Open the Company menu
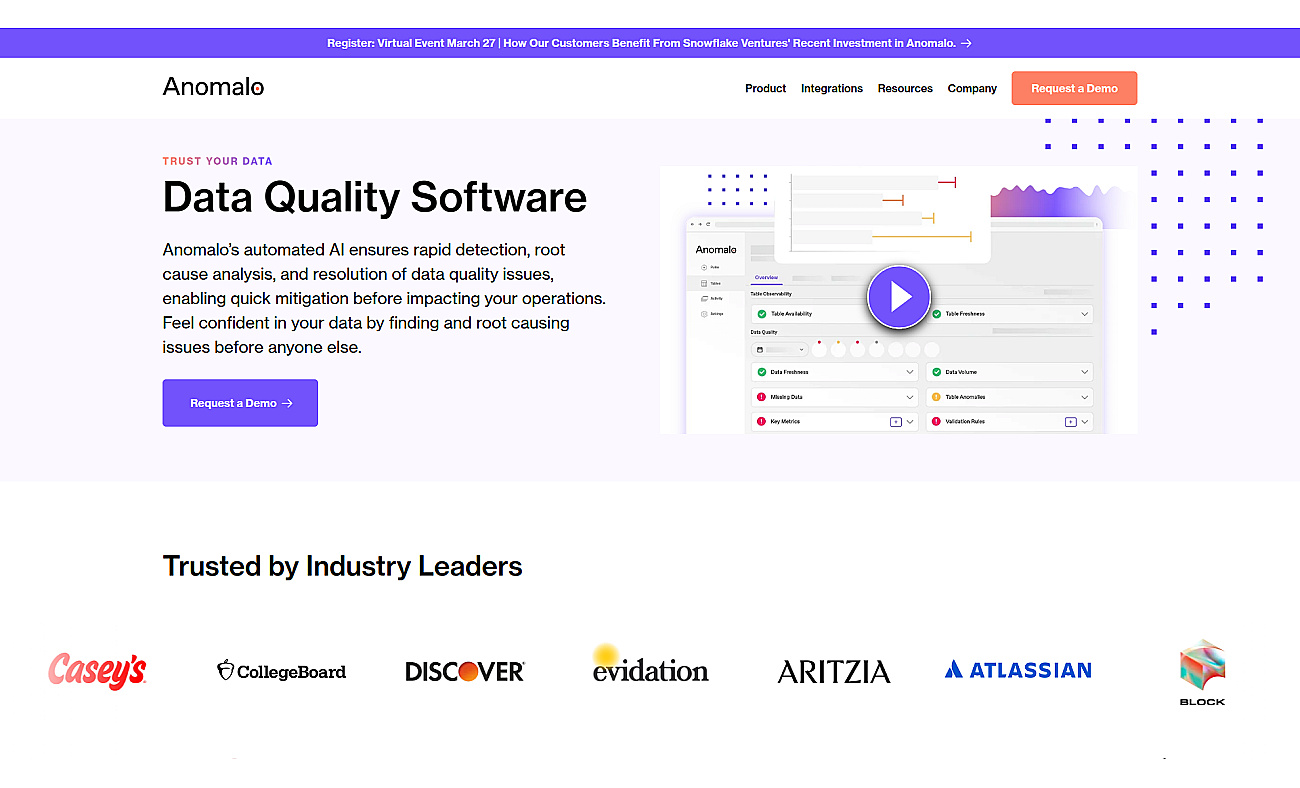This screenshot has height=788, width=1300. coord(972,88)
